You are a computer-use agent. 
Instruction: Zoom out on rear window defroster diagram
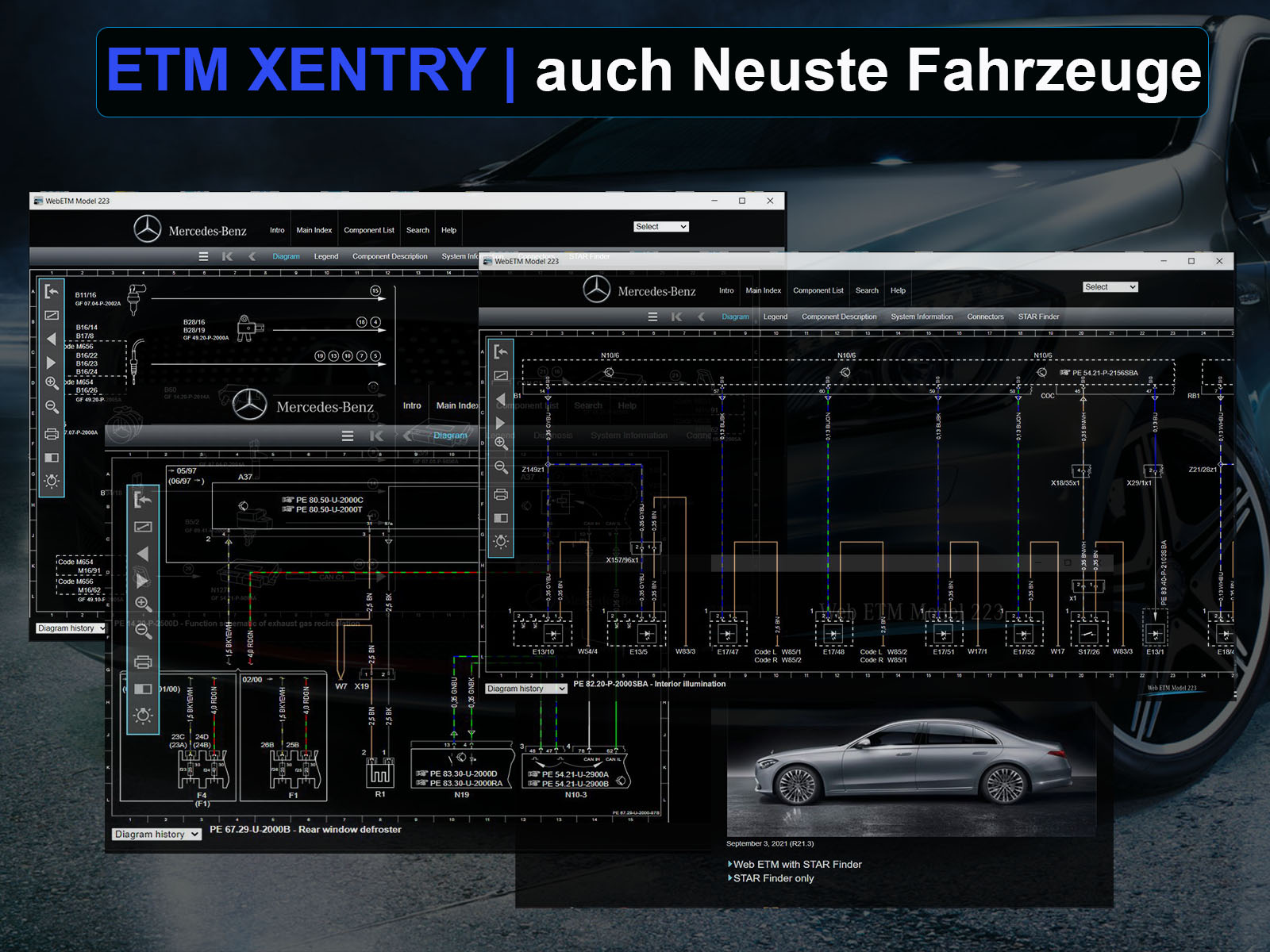point(143,631)
